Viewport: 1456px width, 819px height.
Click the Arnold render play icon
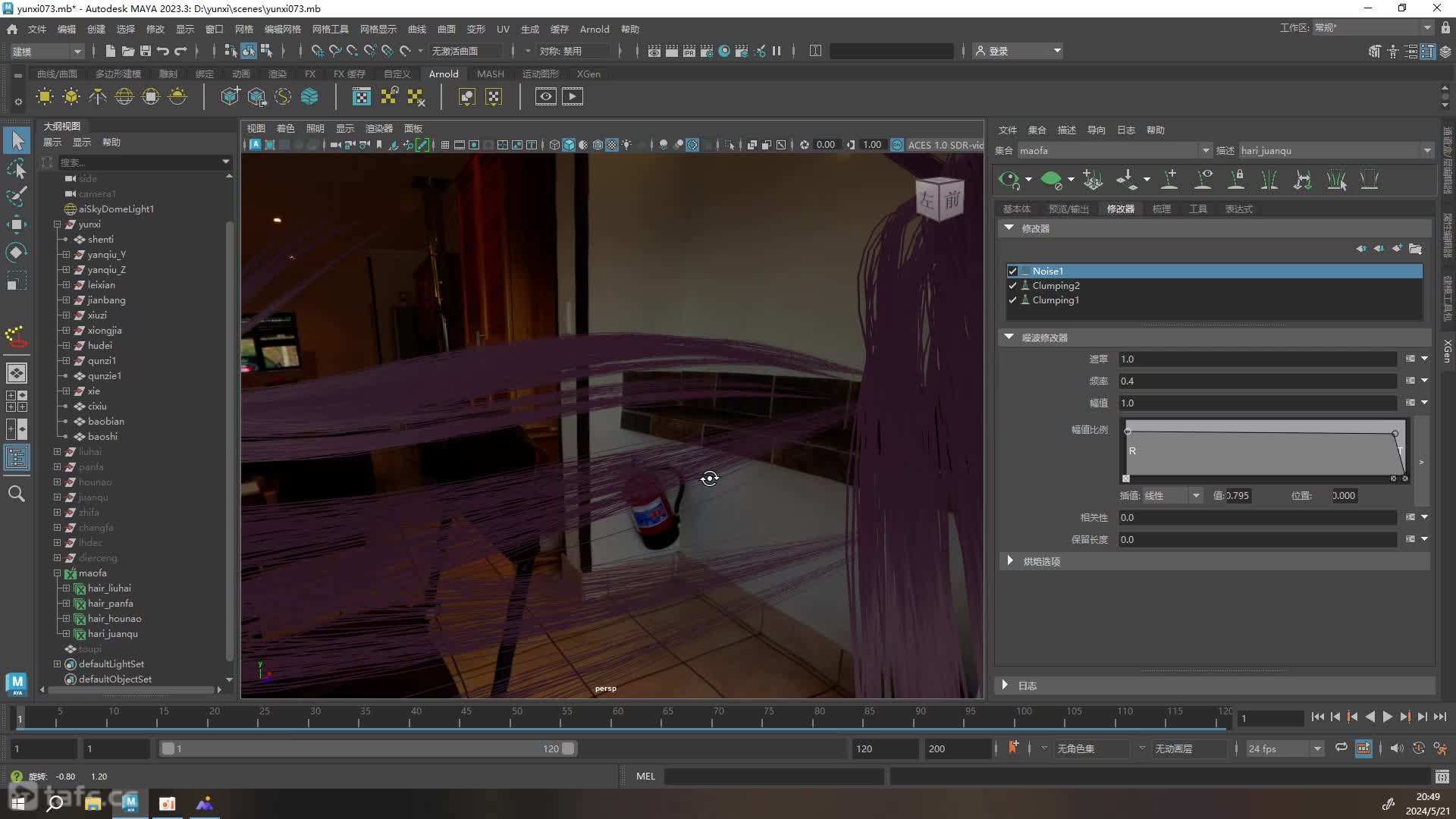(573, 96)
